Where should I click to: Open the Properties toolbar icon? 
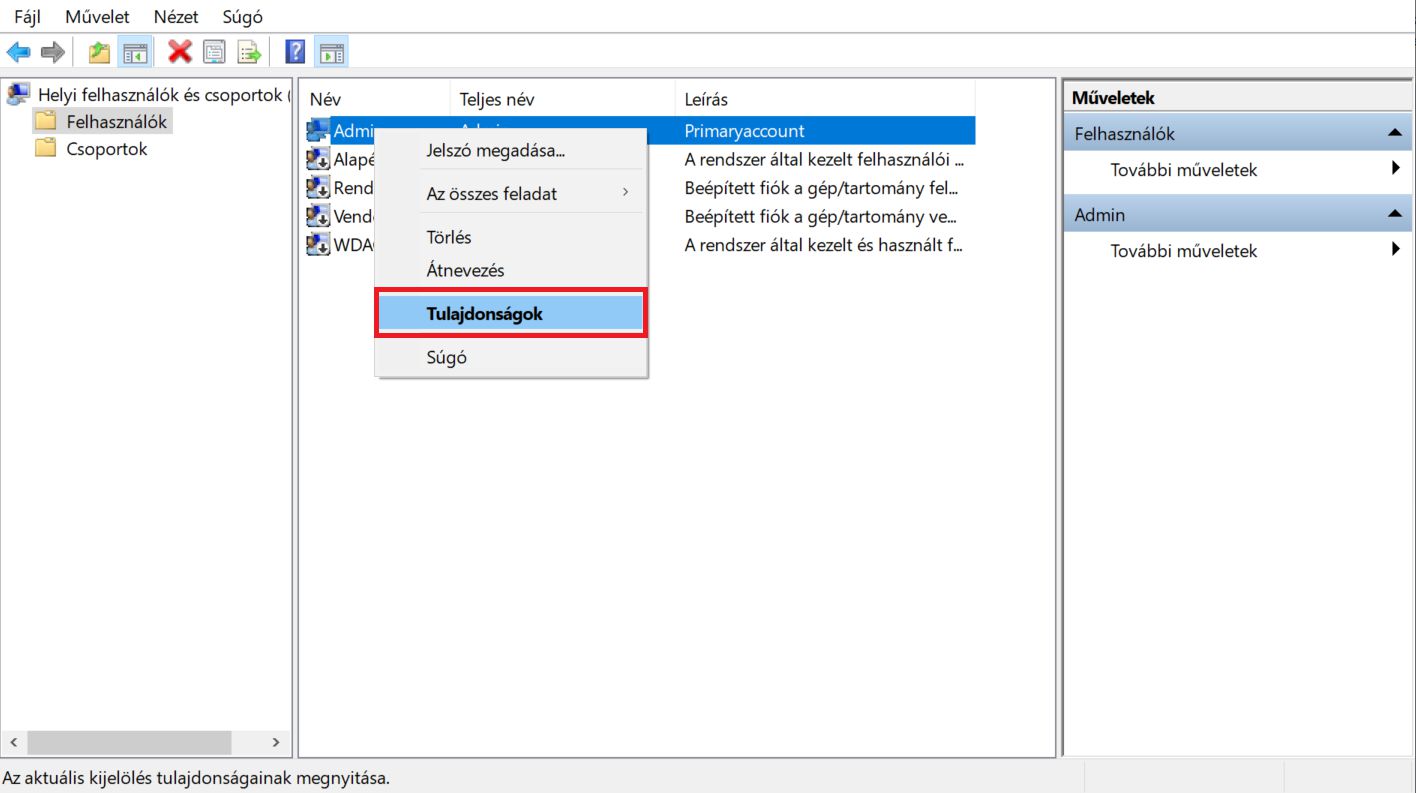point(214,52)
